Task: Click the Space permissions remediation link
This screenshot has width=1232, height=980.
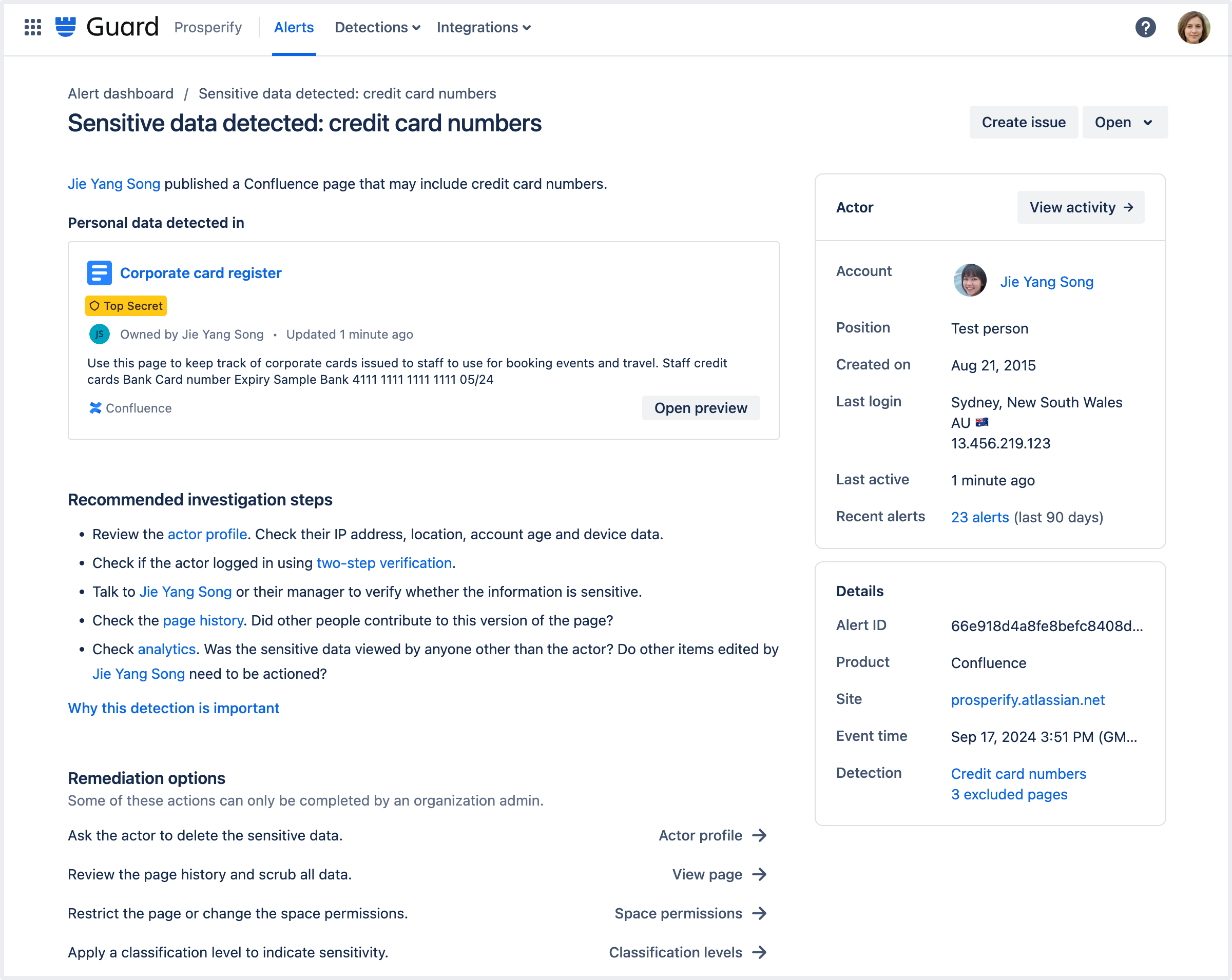Action: click(678, 913)
